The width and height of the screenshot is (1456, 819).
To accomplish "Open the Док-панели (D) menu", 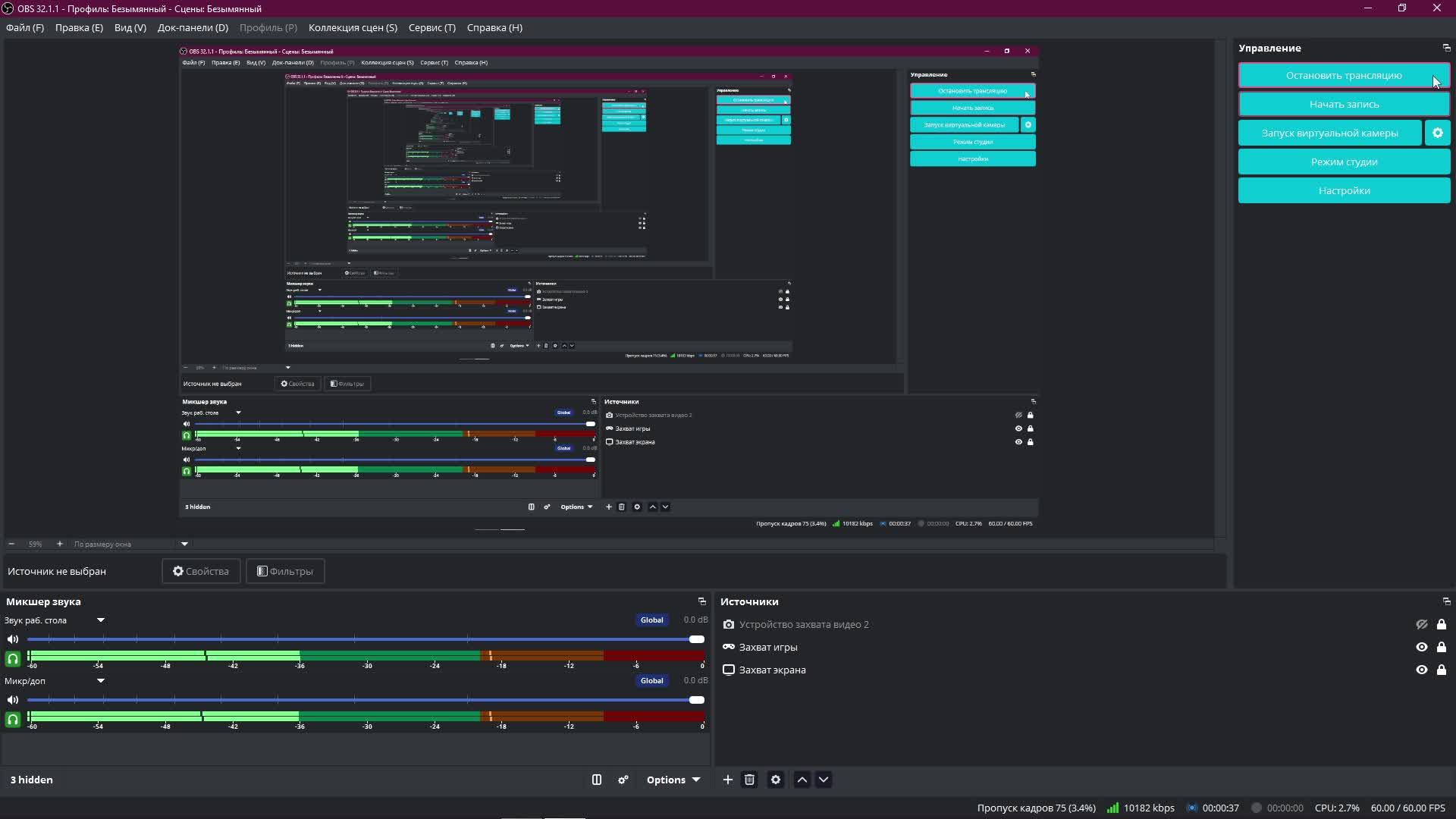I will [x=193, y=27].
